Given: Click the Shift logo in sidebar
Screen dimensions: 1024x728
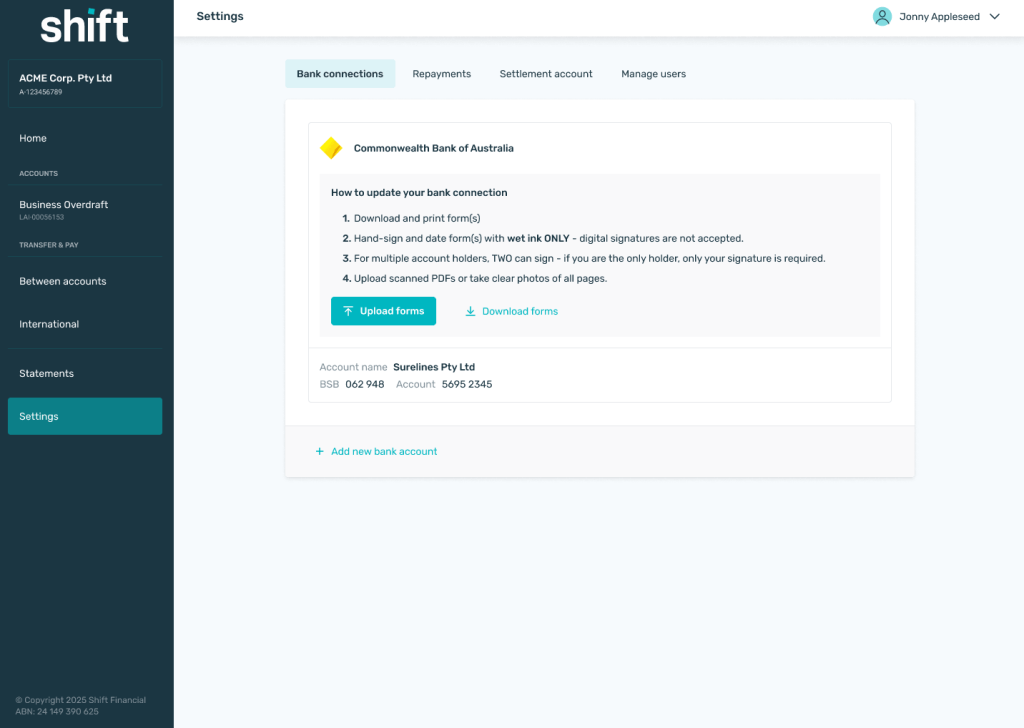Looking at the screenshot, I should pyautogui.click(x=85, y=26).
